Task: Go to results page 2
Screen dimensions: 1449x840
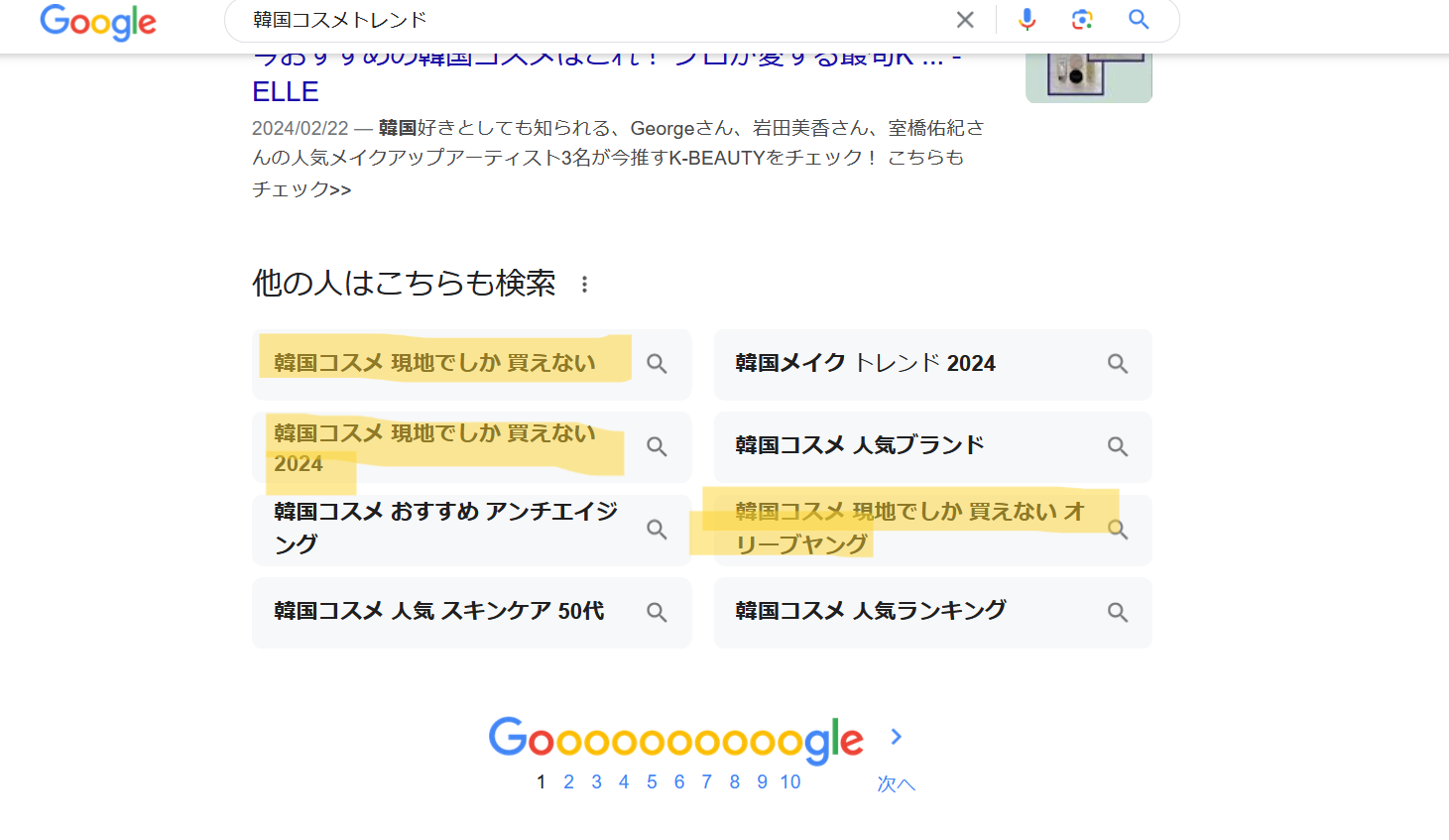Action: coord(568,781)
